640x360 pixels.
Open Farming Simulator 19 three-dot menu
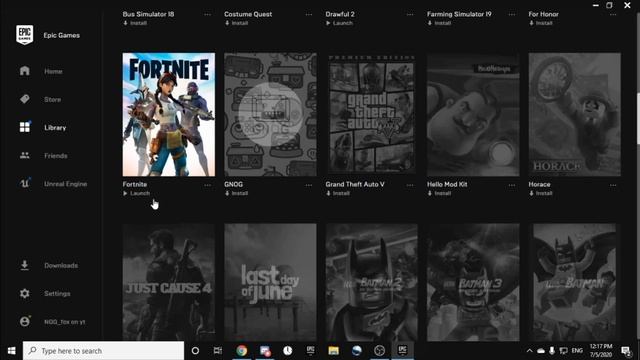pyautogui.click(x=511, y=15)
